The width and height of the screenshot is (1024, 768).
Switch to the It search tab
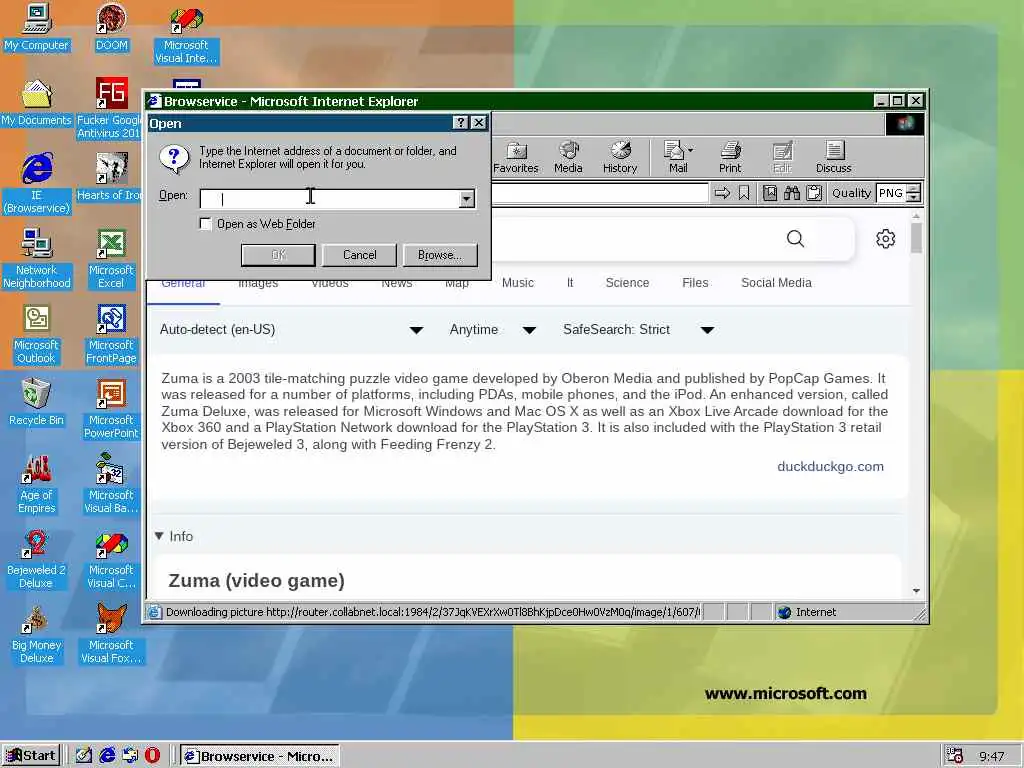pos(570,283)
